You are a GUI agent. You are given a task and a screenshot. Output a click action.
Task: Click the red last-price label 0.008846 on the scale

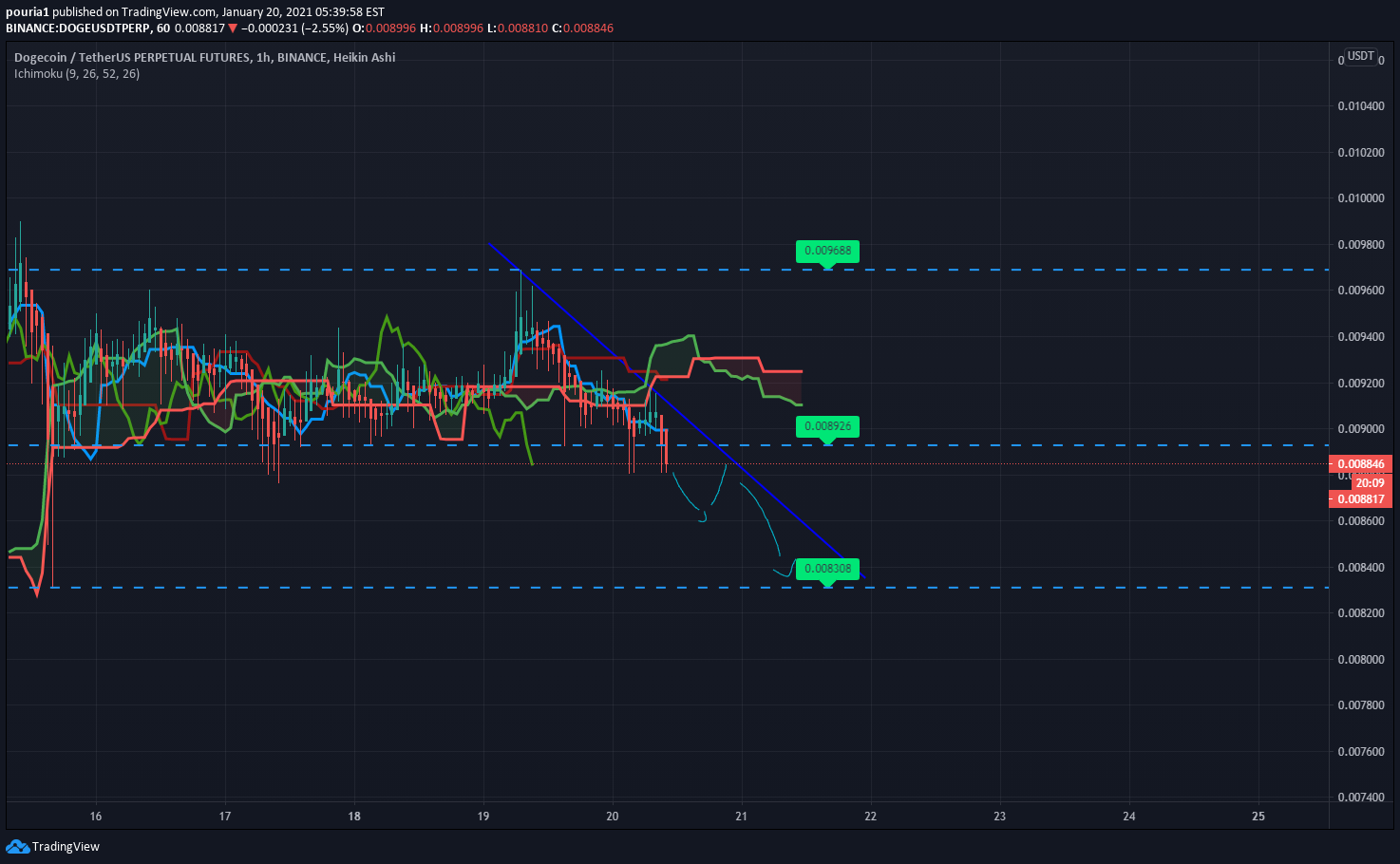point(1360,463)
